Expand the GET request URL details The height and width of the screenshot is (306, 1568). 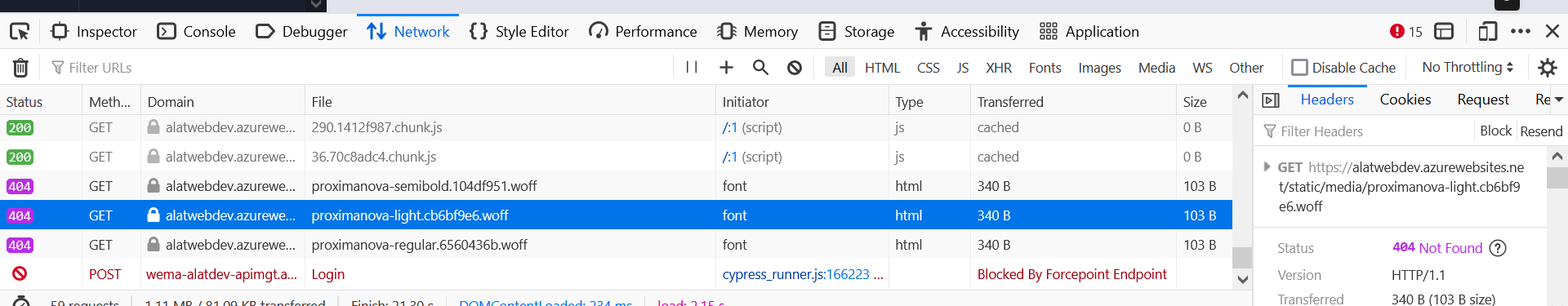click(1267, 166)
